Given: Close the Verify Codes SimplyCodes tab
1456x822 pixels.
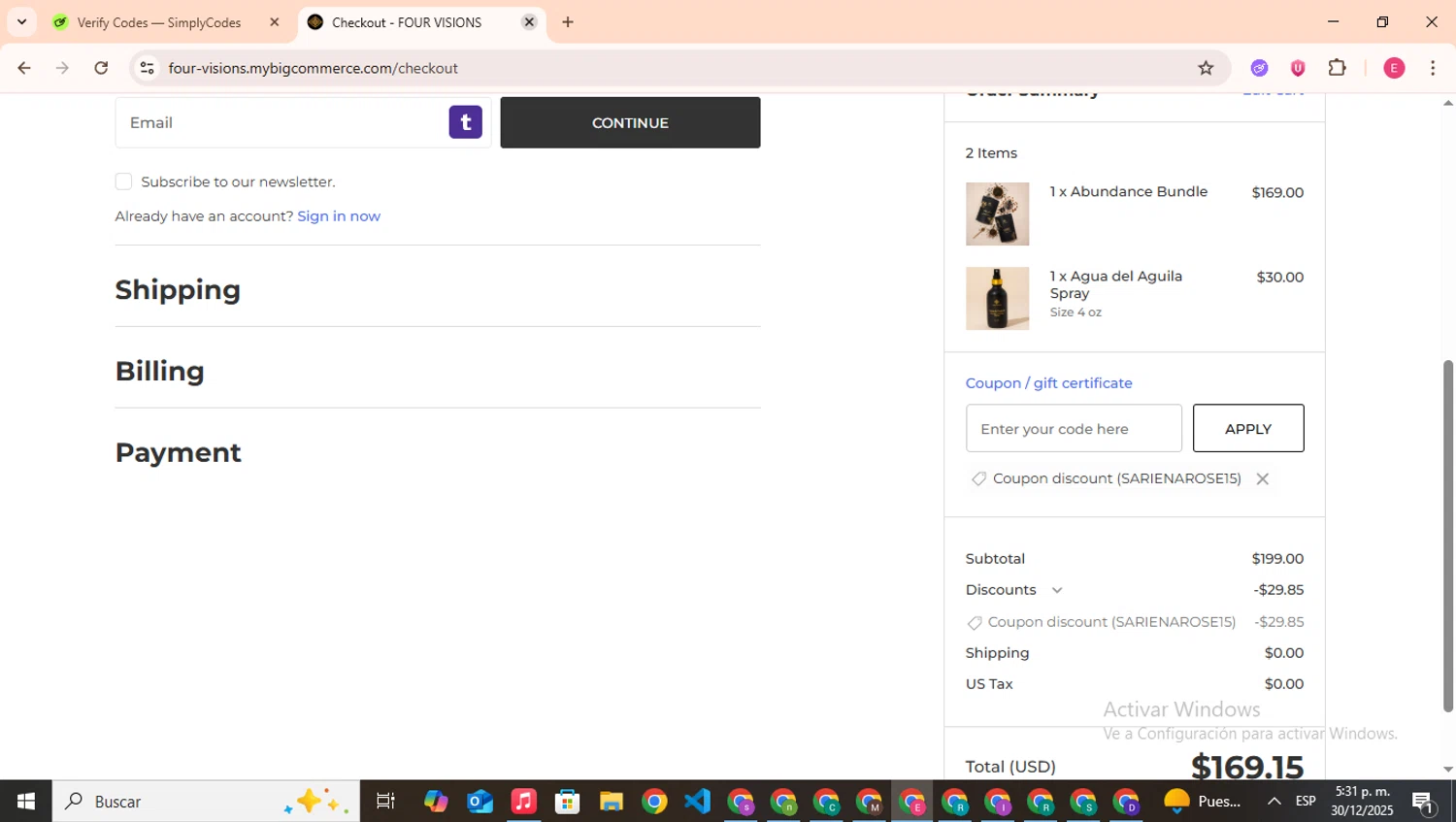Looking at the screenshot, I should pyautogui.click(x=275, y=22).
